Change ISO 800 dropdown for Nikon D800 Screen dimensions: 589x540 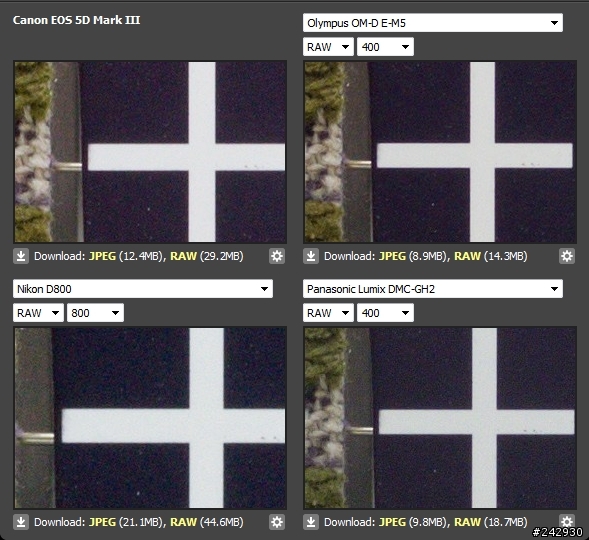point(95,313)
